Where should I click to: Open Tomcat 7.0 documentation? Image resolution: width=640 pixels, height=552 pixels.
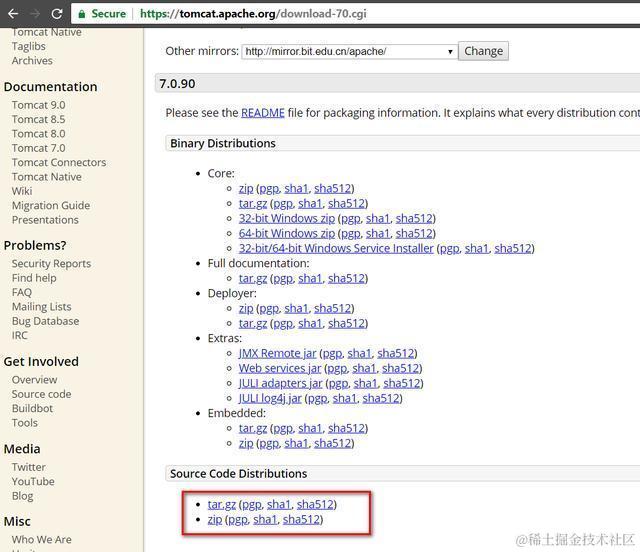click(x=38, y=148)
